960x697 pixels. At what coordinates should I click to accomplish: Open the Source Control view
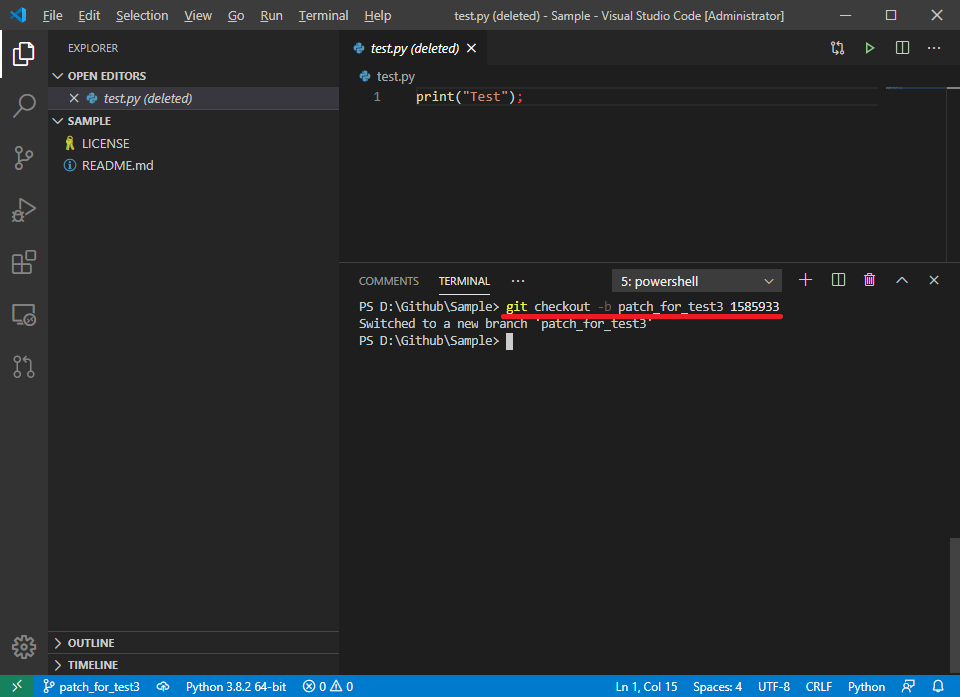(24, 158)
